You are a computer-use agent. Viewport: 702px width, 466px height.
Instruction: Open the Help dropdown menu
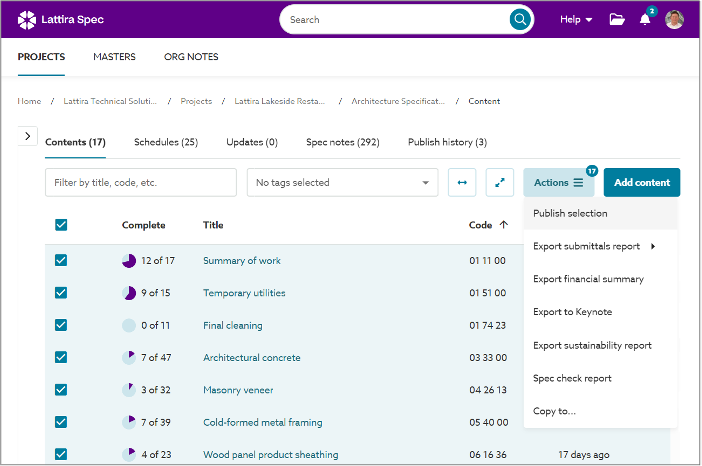coord(576,19)
